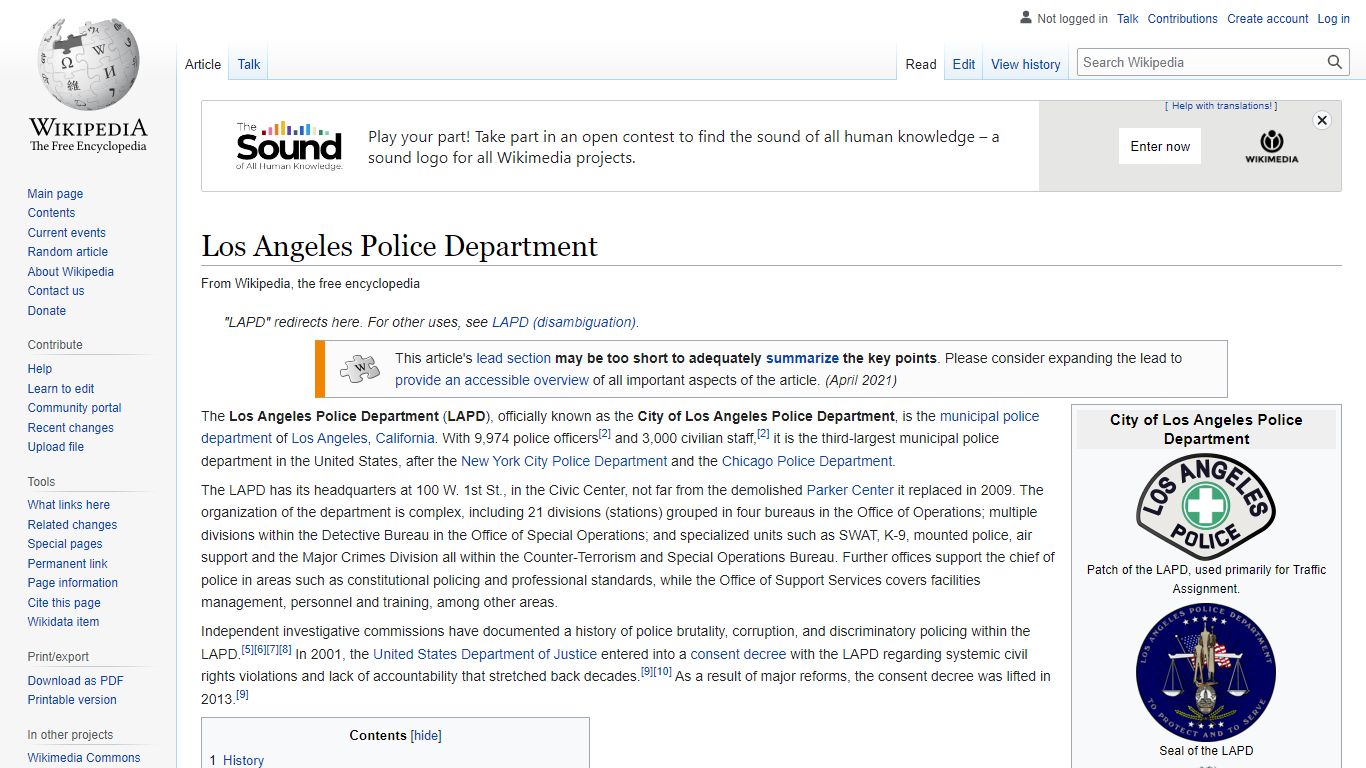The height and width of the screenshot is (768, 1366).
Task: Open a Random article
Action: tap(67, 252)
